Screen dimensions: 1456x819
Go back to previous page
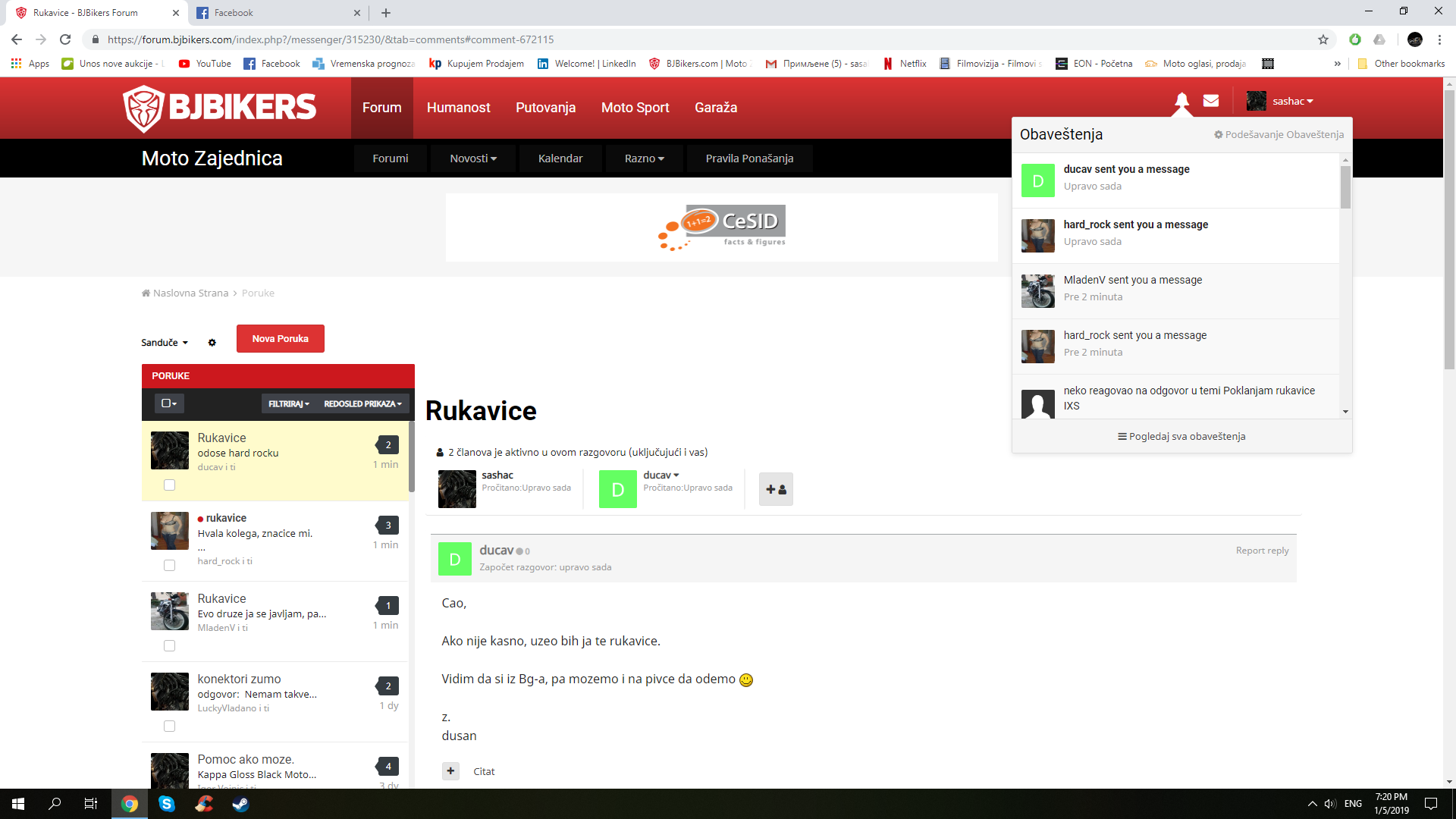(x=17, y=39)
